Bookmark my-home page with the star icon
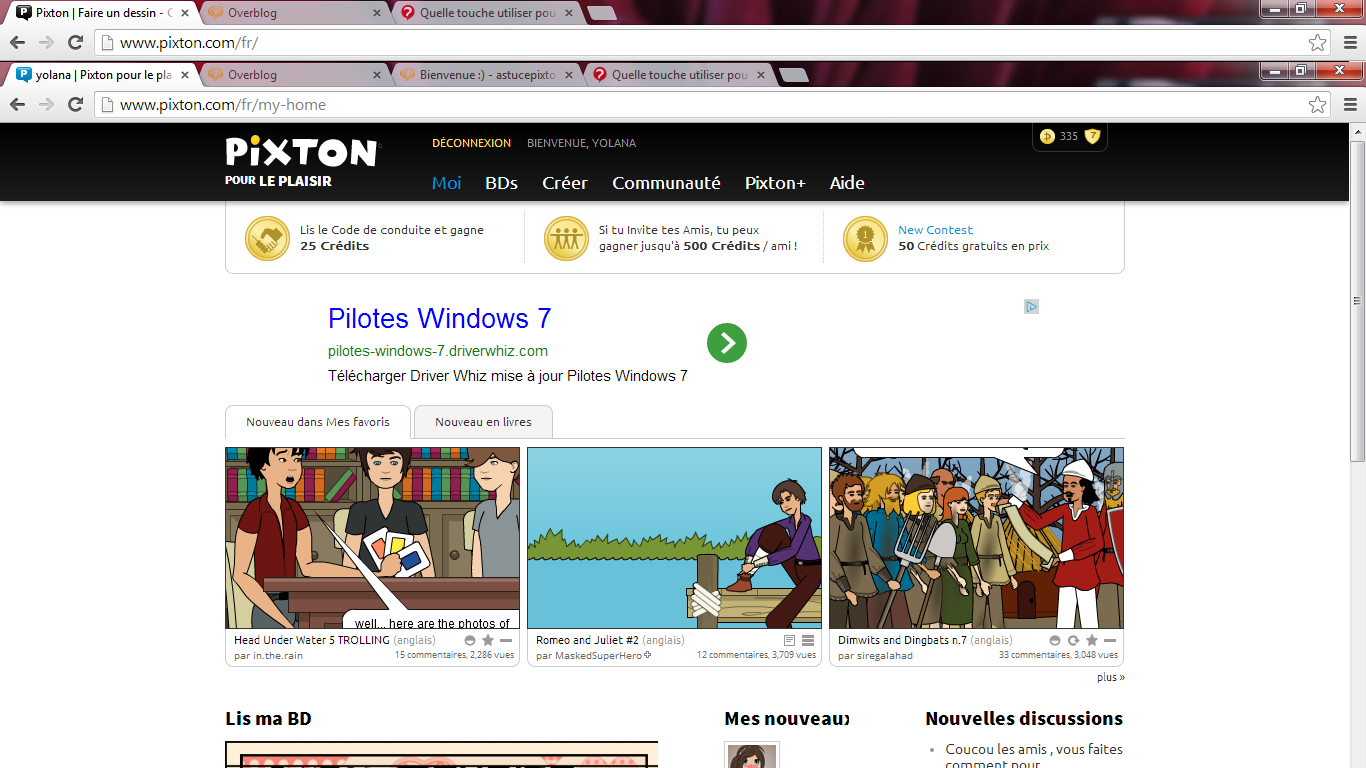The image size is (1366, 768). click(1318, 104)
